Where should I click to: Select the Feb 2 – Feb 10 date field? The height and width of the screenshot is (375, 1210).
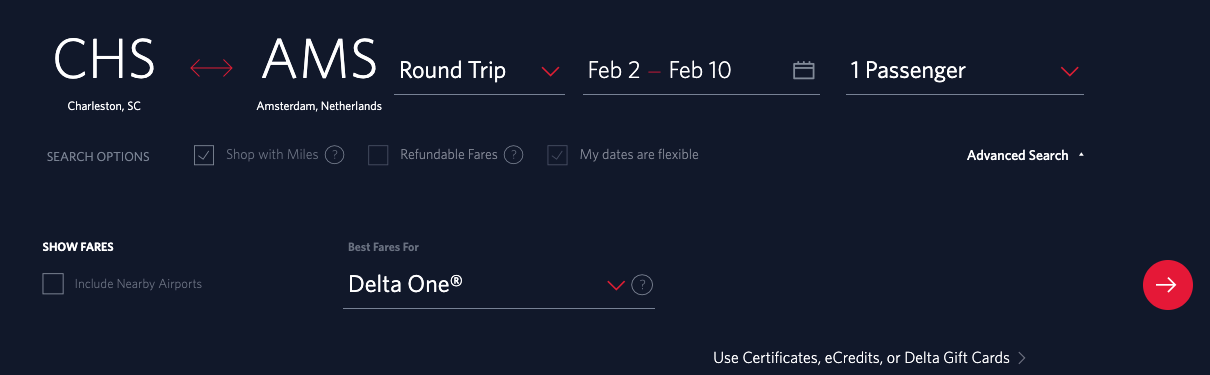pyautogui.click(x=701, y=71)
